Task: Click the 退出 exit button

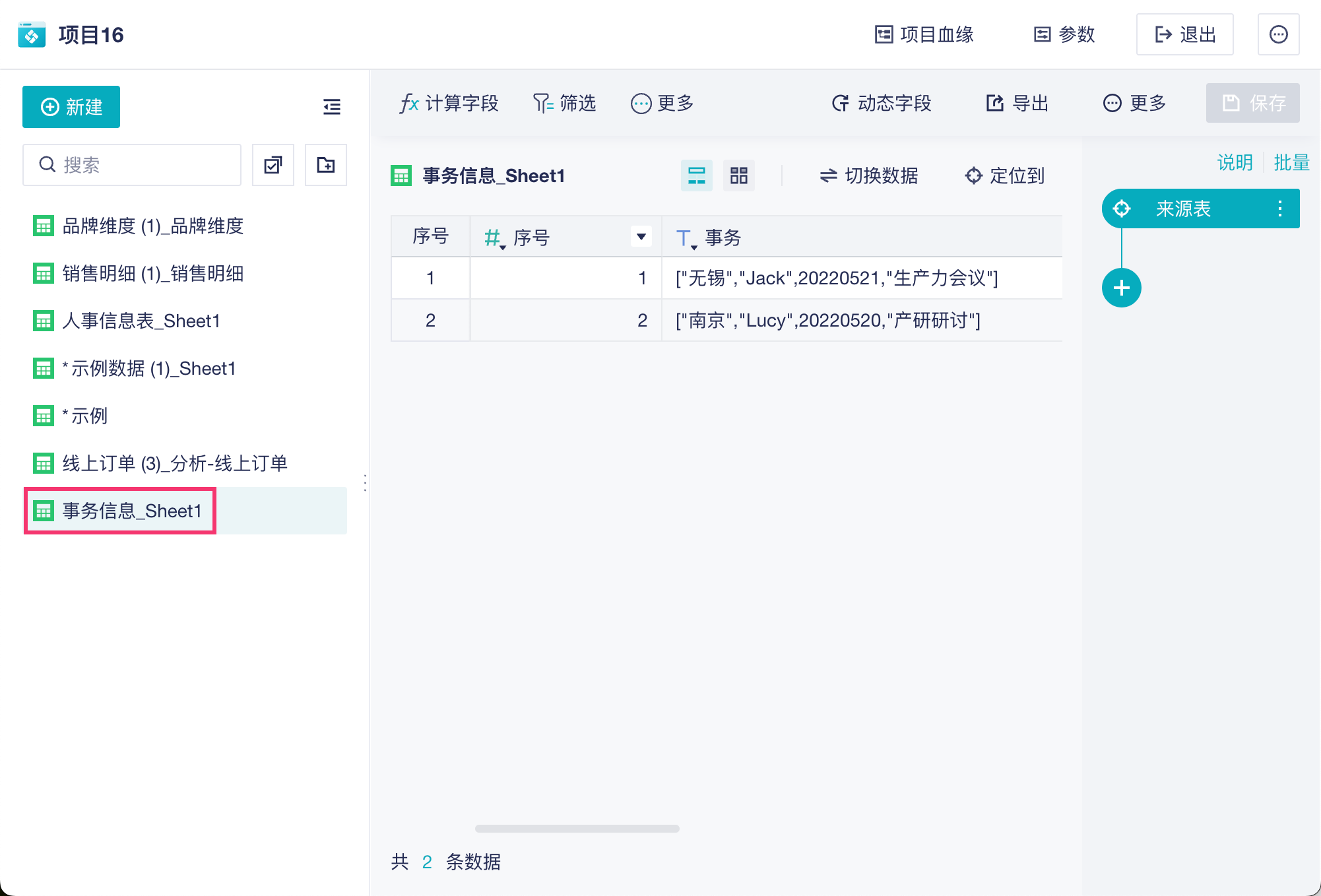Action: click(x=1184, y=34)
